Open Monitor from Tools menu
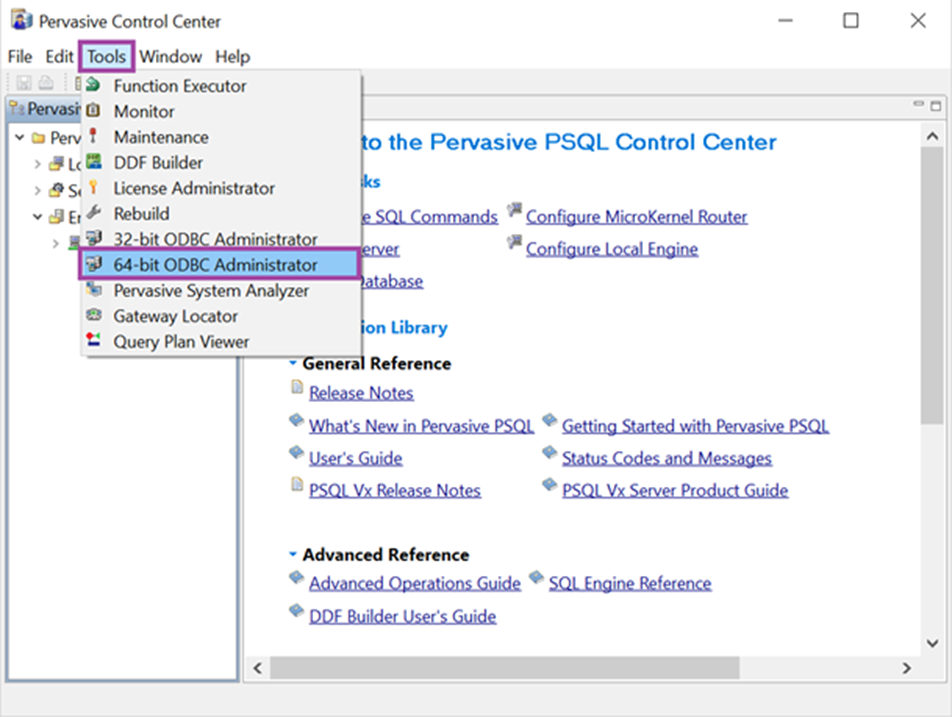Screen dimensions: 952x717 pos(221,111)
